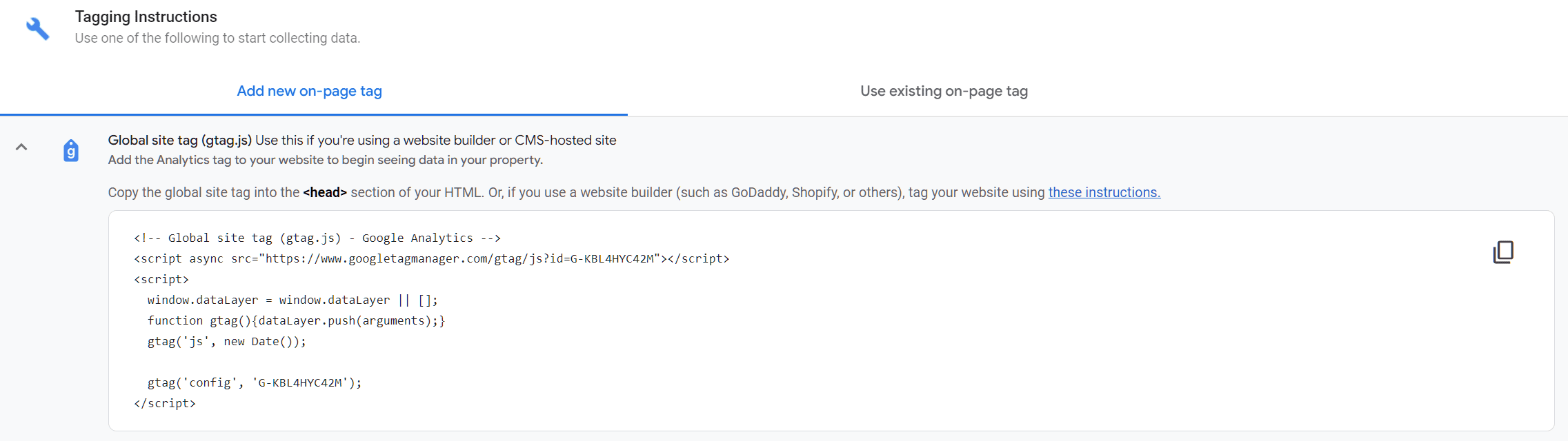This screenshot has width=1568, height=441.
Task: Click the 'function gtag()' code line
Action: 297,320
